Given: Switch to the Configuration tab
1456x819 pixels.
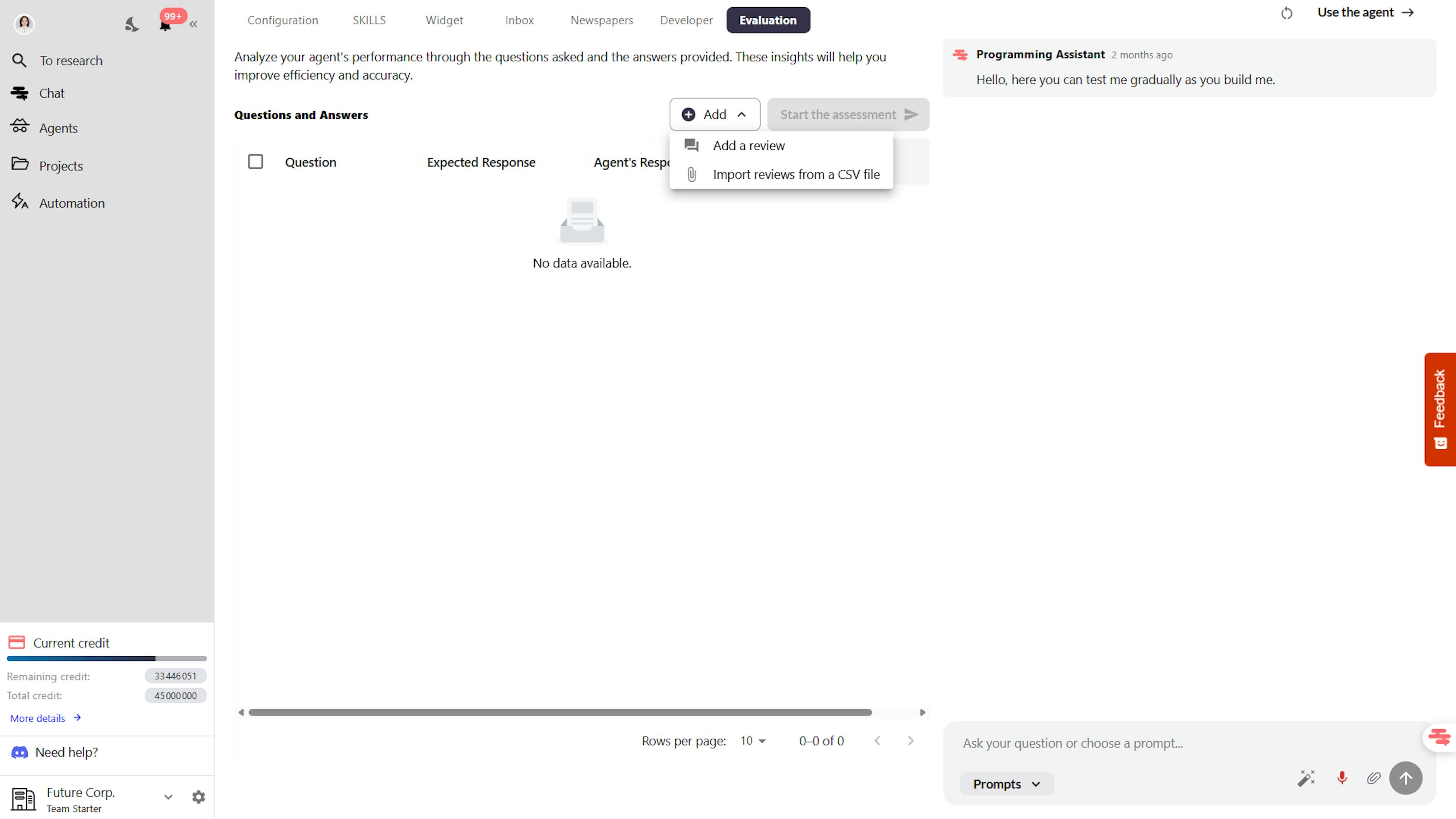Looking at the screenshot, I should click(282, 20).
